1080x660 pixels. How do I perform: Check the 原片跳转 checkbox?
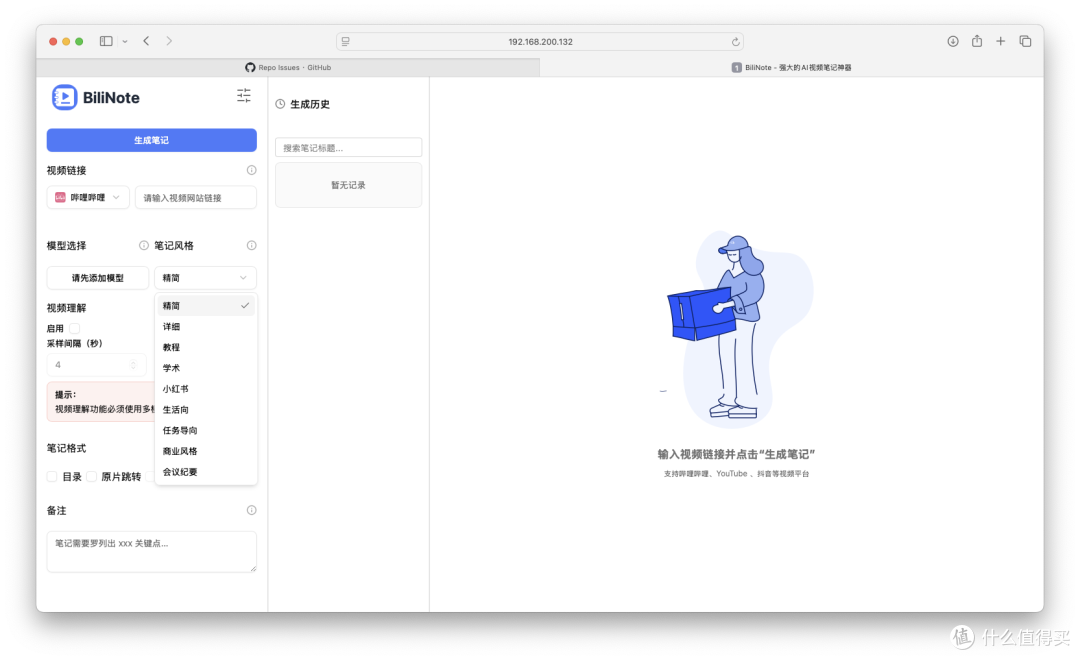92,477
